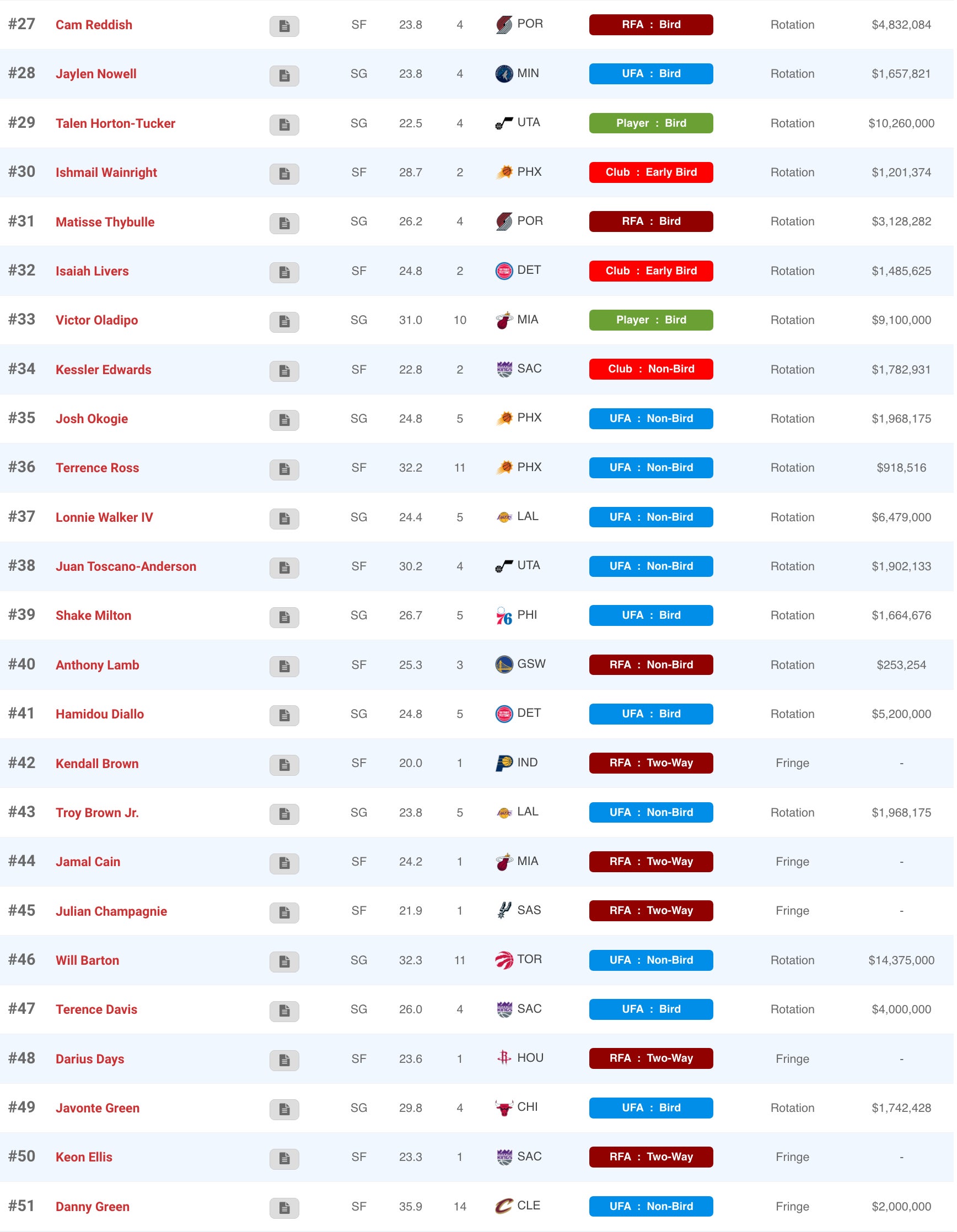Click the document icon in Victor Oladipo's row
The image size is (957, 1232).
(284, 322)
